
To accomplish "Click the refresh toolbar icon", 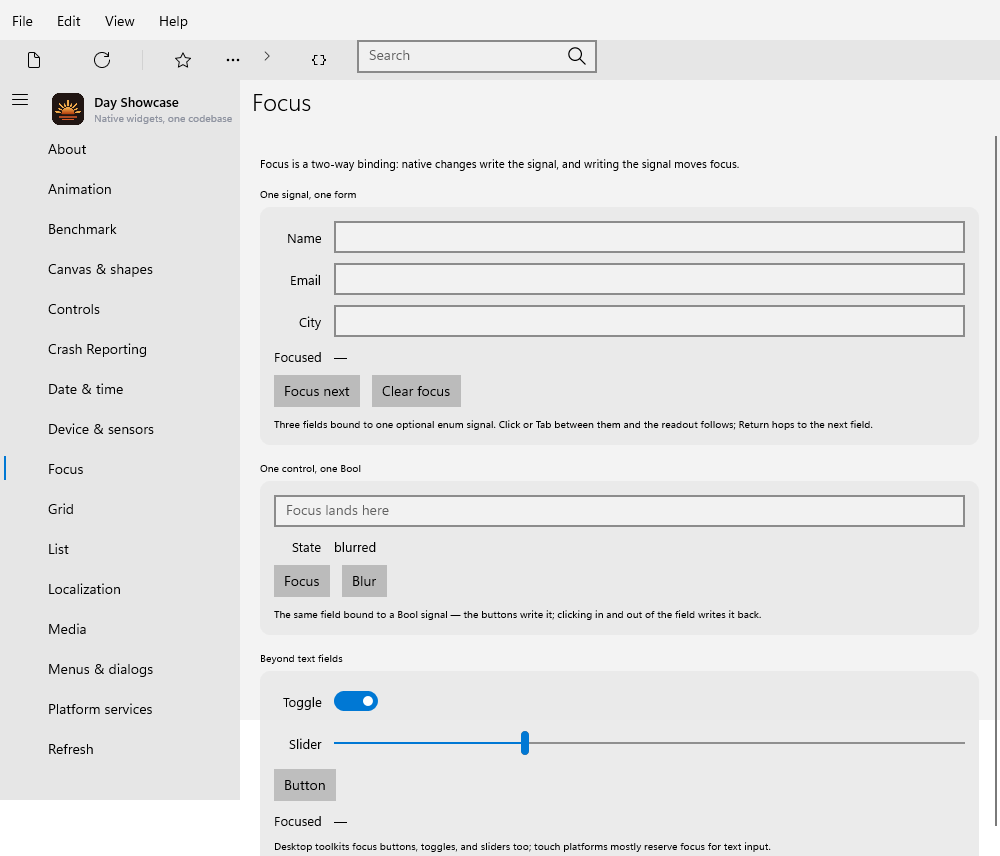I will 102,60.
